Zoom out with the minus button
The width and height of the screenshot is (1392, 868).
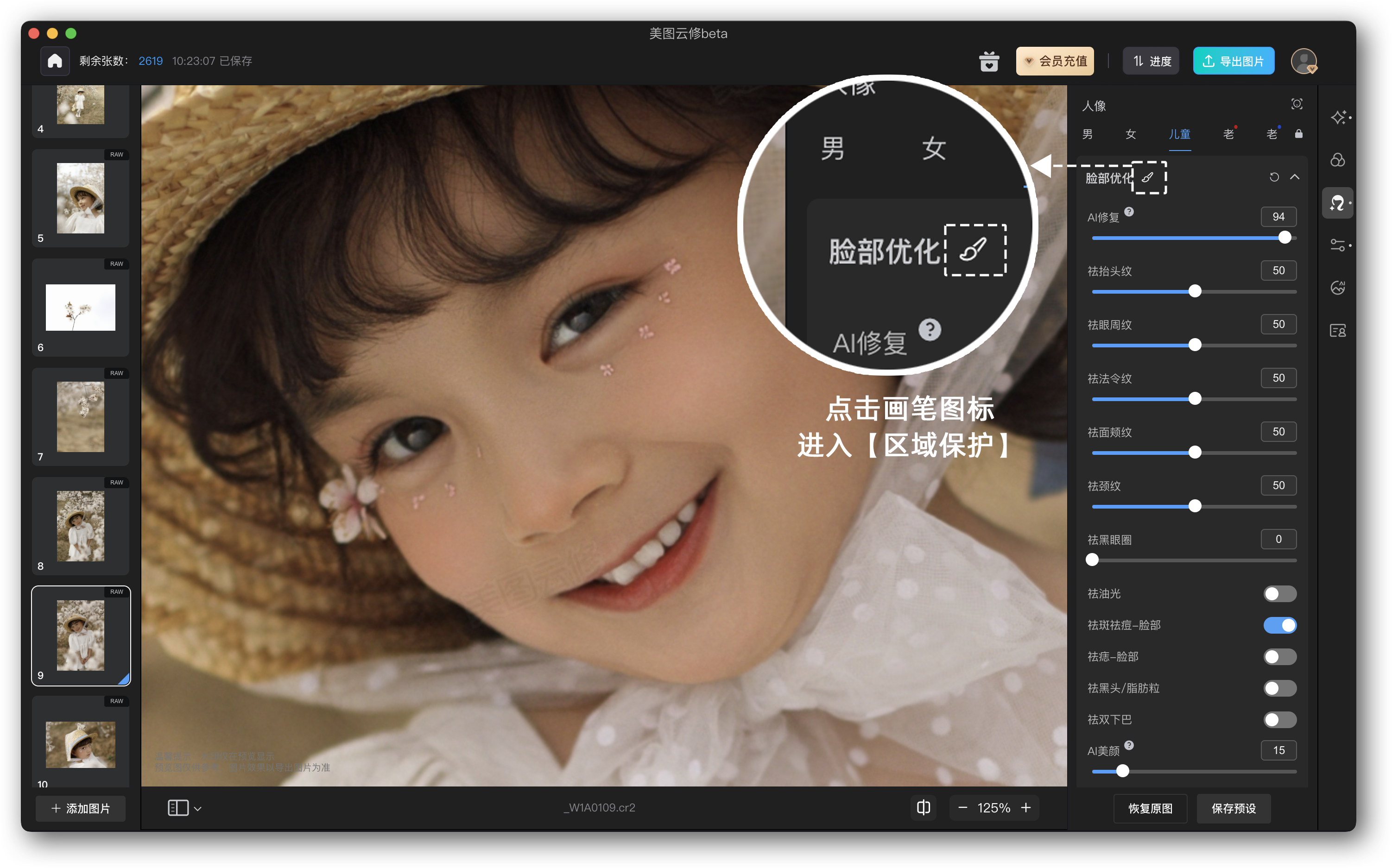[963, 808]
